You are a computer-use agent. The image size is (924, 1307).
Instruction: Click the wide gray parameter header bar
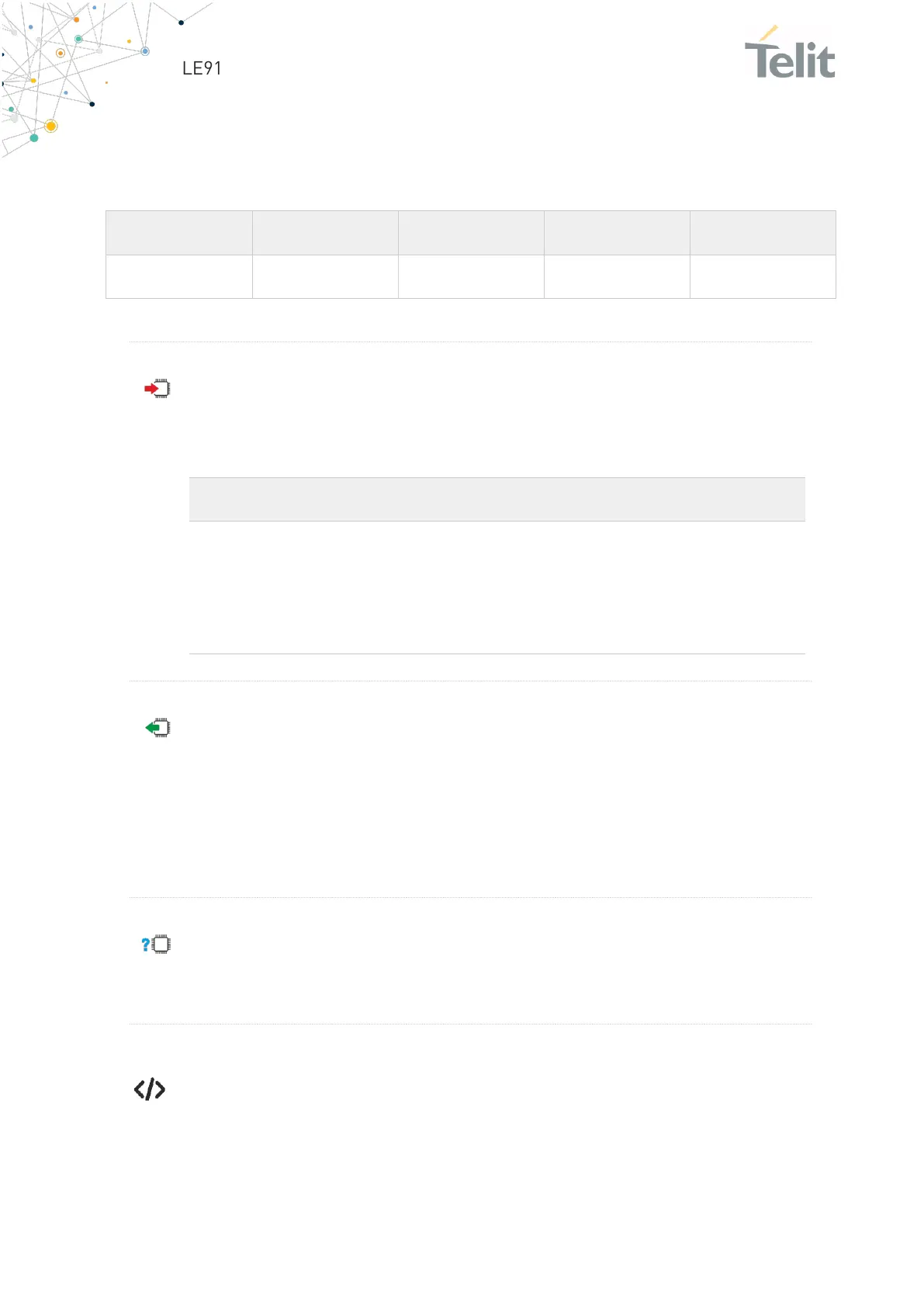497,499
